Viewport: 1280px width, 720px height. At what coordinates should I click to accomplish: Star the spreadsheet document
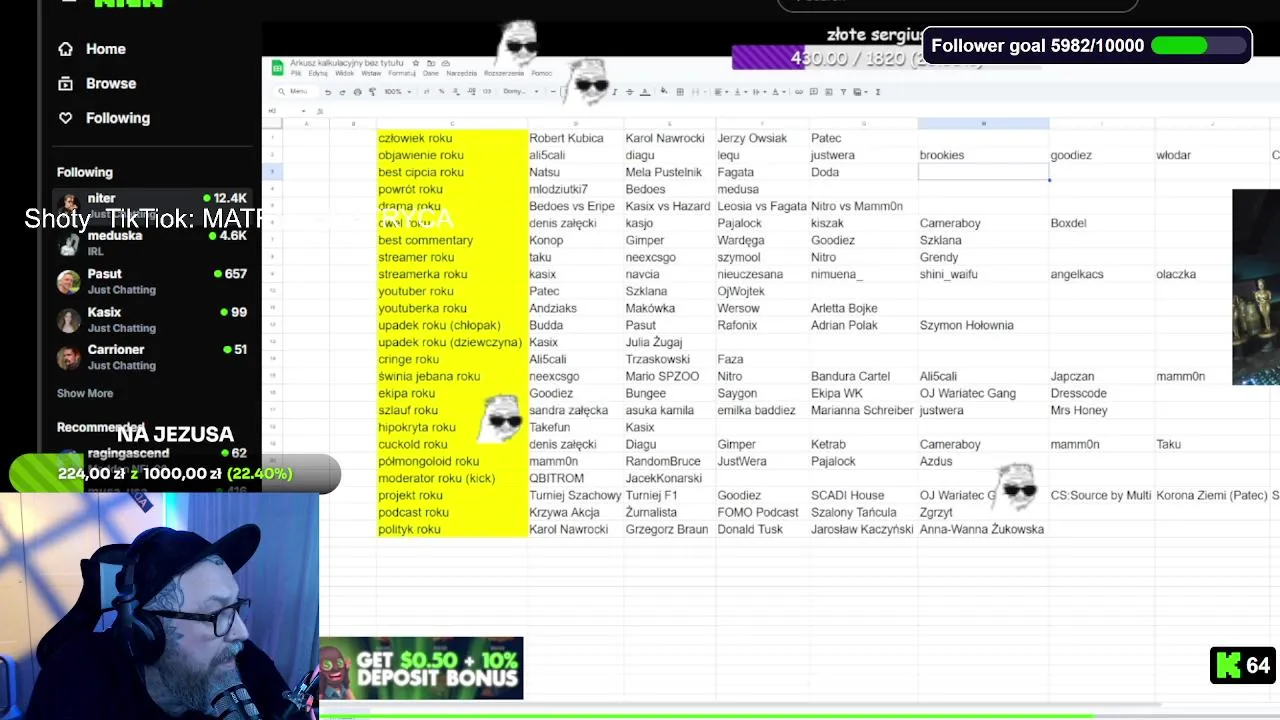[416, 63]
